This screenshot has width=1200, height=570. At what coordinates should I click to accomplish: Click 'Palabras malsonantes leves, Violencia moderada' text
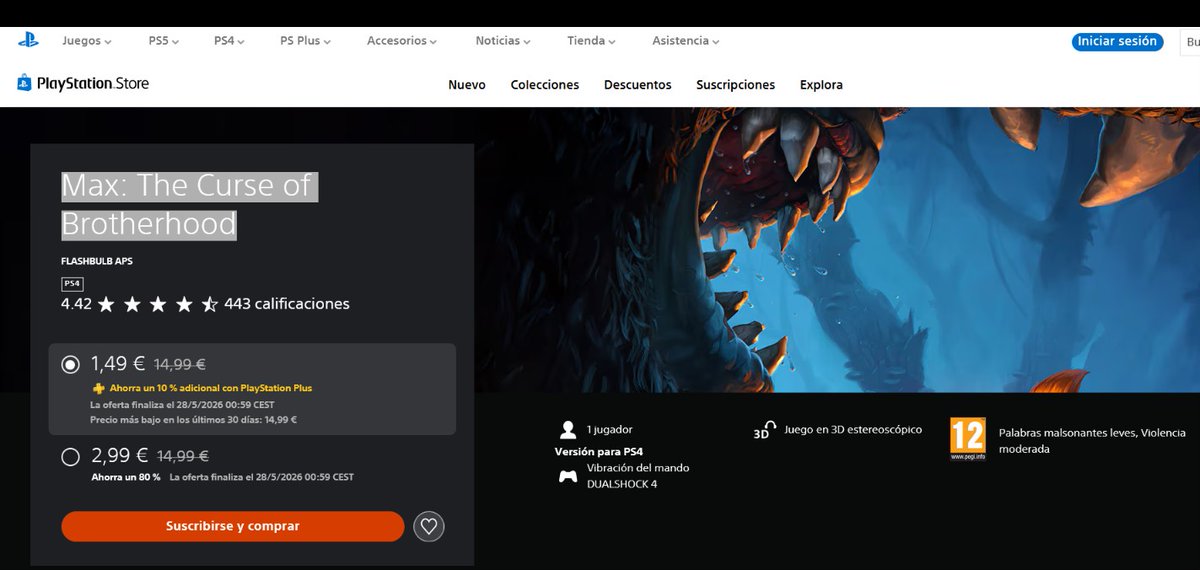[1092, 441]
